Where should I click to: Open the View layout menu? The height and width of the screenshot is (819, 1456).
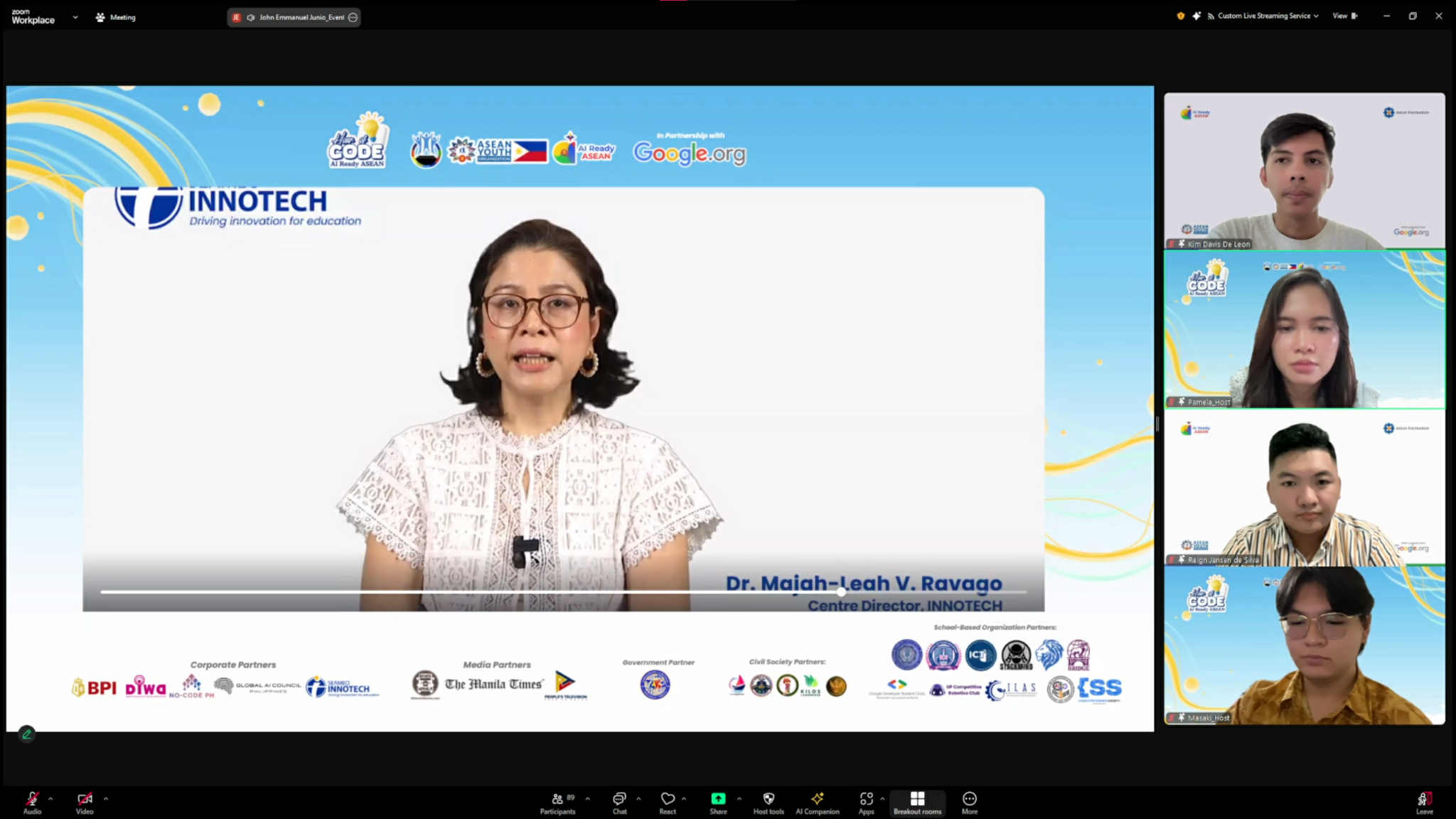(x=1344, y=16)
